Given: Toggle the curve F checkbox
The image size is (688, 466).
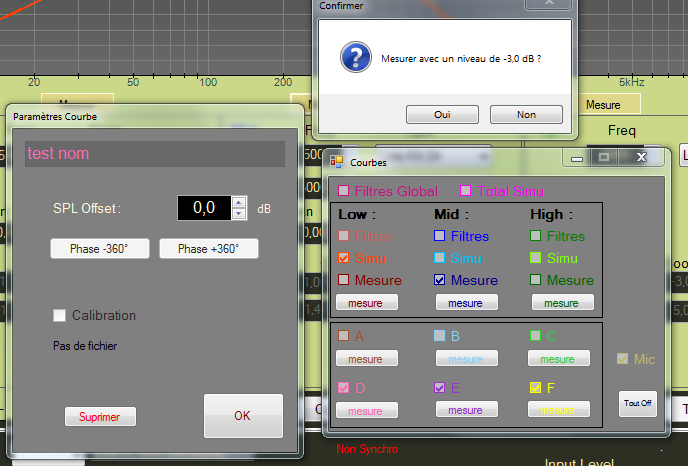Looking at the screenshot, I should pos(536,388).
